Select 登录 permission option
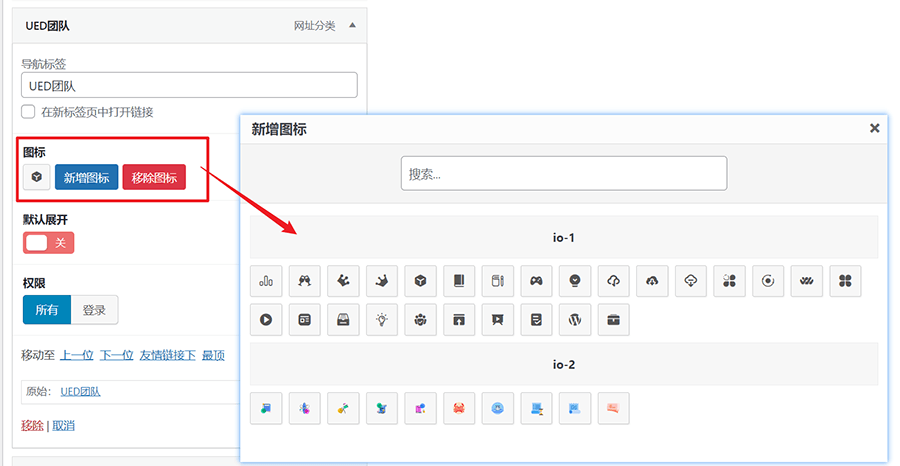This screenshot has height=466, width=900. (94, 310)
